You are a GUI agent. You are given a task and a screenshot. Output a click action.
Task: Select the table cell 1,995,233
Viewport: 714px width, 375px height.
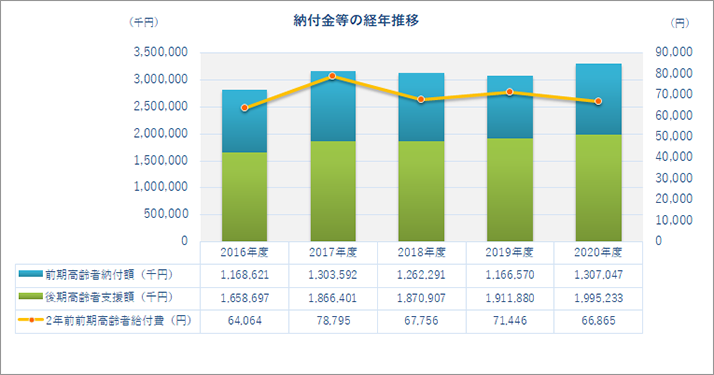(x=598, y=299)
